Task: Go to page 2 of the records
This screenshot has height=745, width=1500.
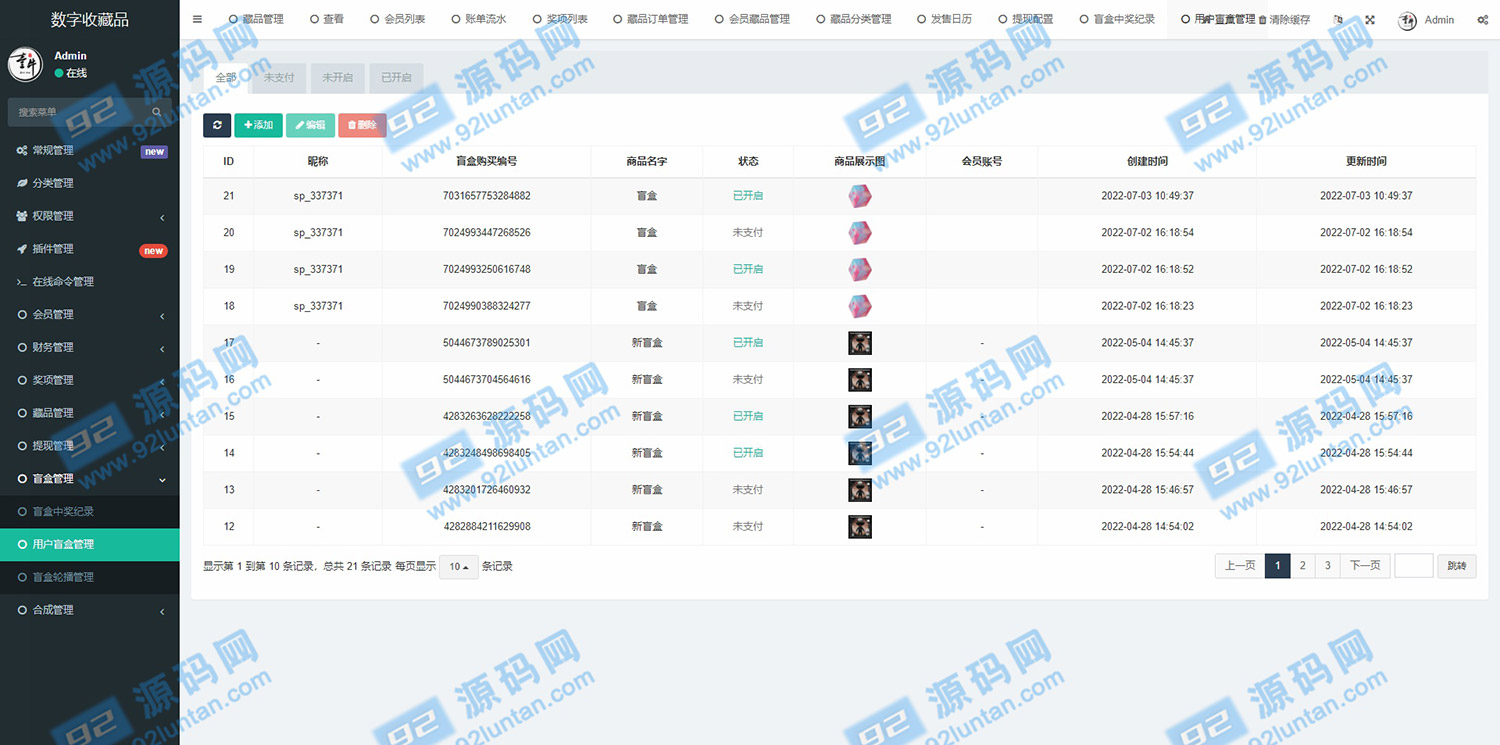Action: tap(1302, 566)
